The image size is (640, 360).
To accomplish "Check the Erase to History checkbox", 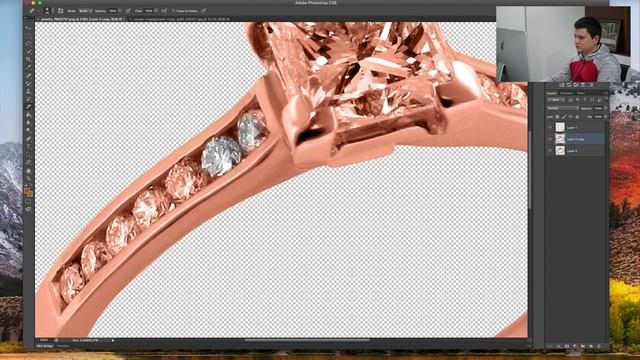I will pos(173,11).
